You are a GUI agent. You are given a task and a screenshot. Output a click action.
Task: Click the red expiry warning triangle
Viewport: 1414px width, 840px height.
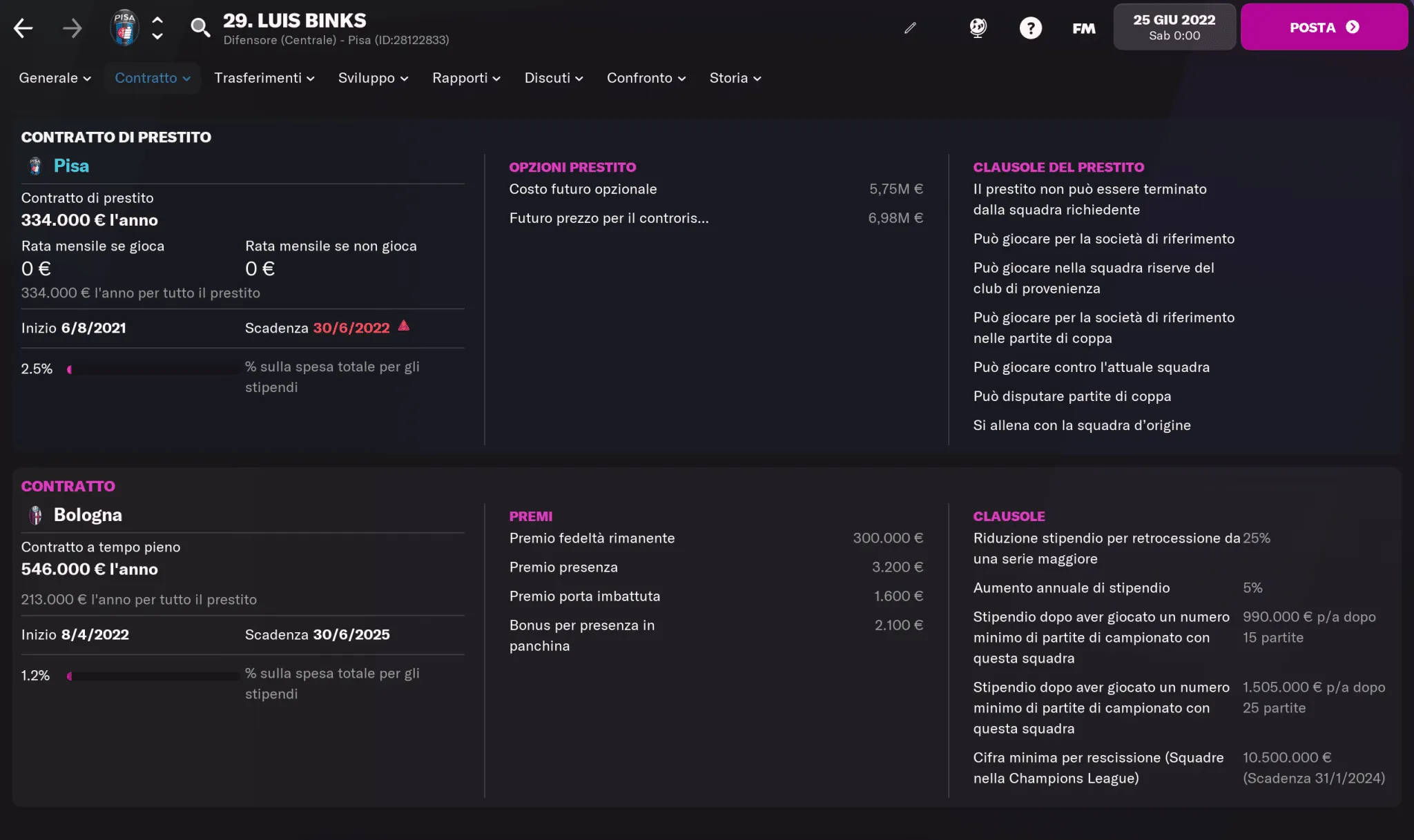[404, 326]
